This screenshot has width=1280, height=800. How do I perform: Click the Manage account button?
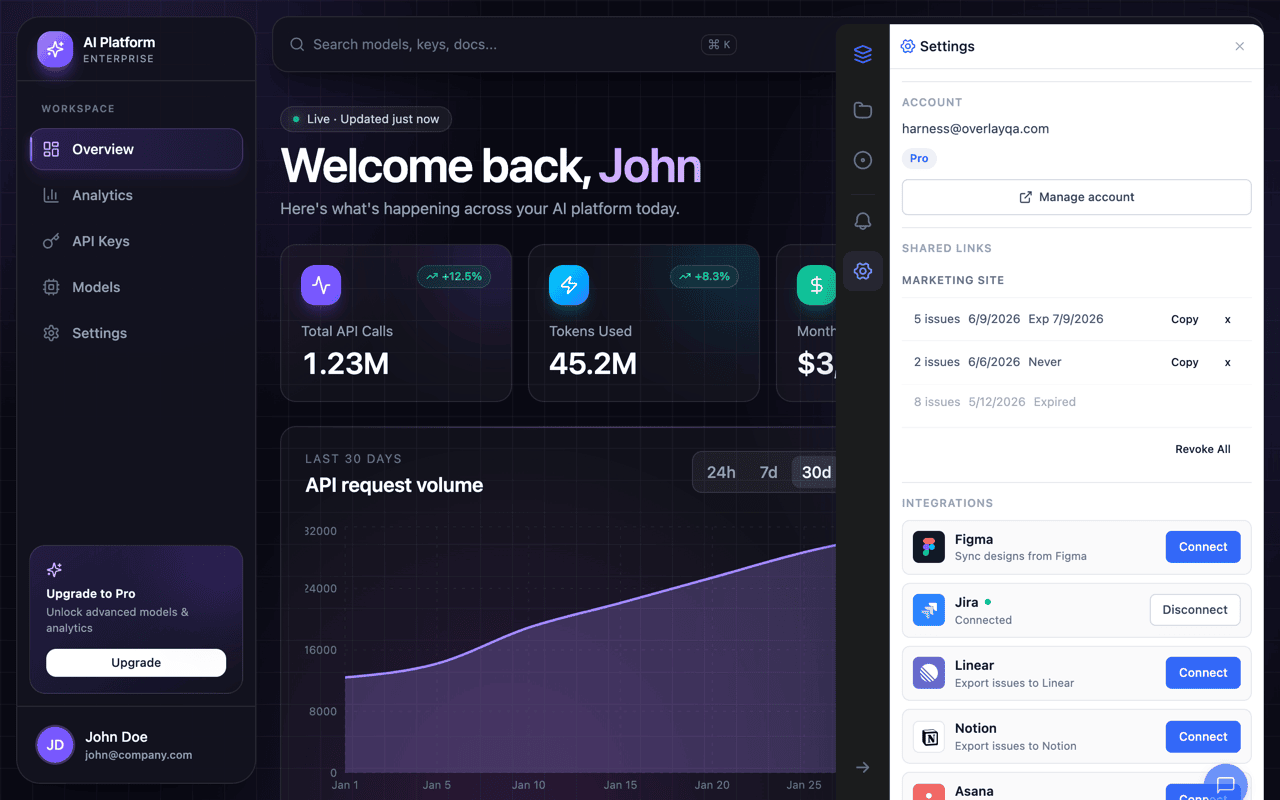(1076, 197)
